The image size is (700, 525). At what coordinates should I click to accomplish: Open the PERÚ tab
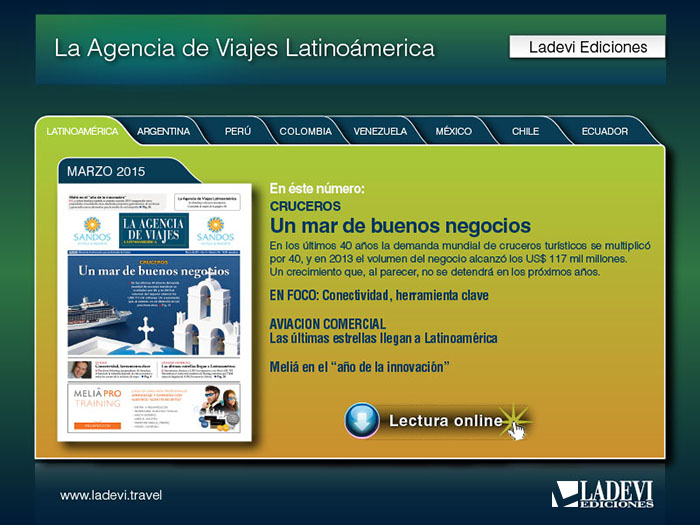click(x=238, y=131)
